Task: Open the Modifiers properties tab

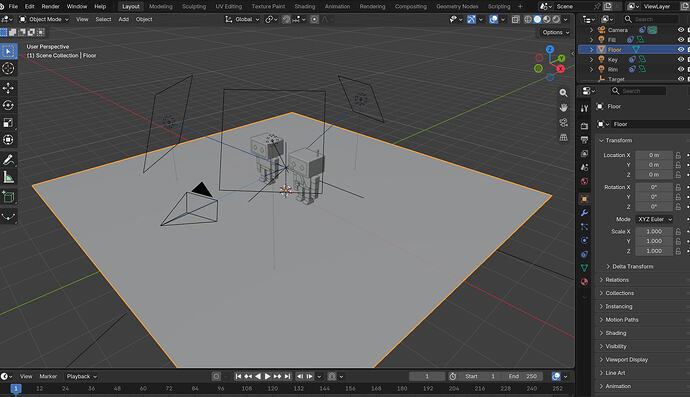Action: (x=584, y=213)
